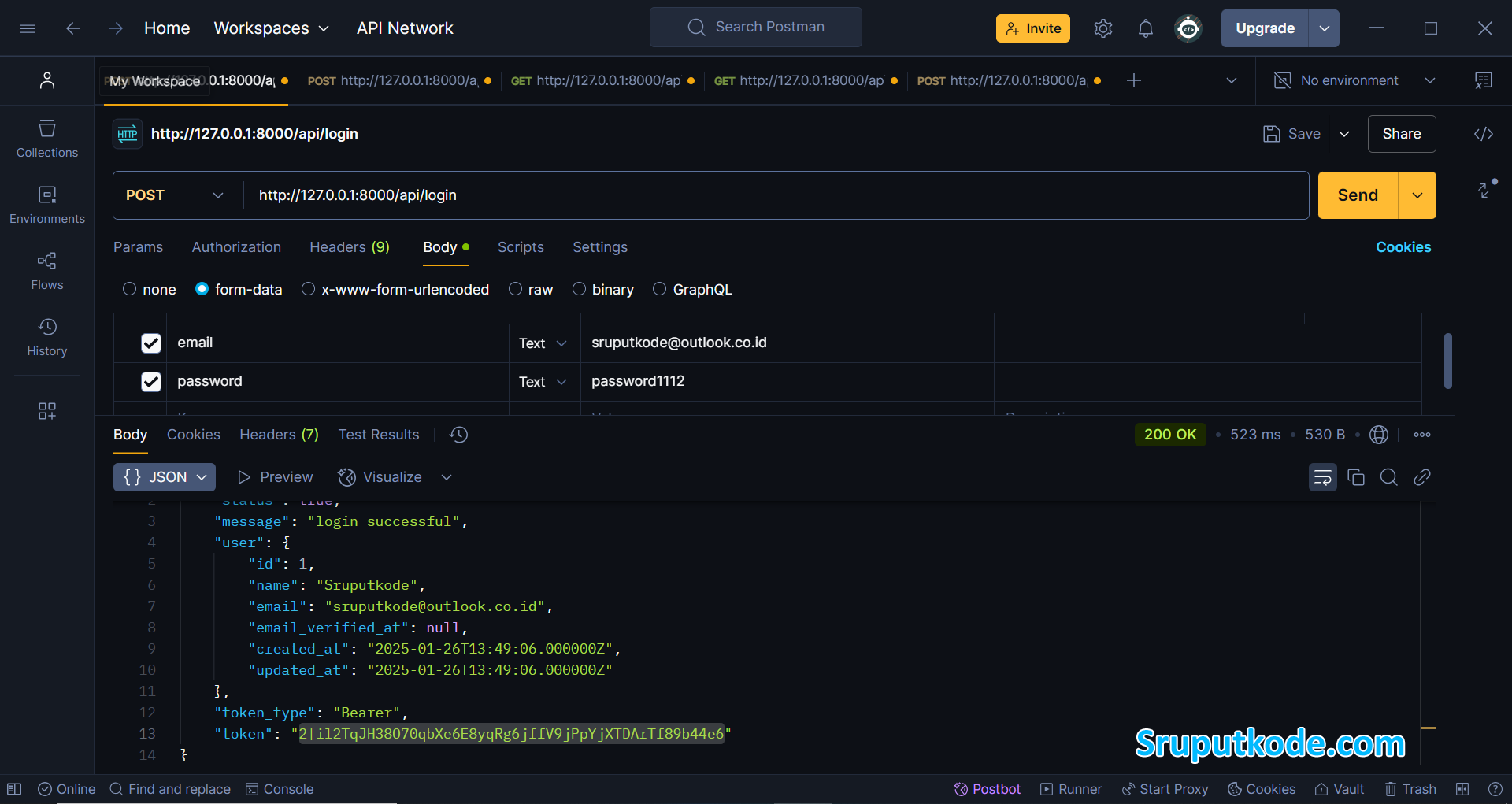
Task: Uncheck the email parameter checkbox
Action: 151,343
